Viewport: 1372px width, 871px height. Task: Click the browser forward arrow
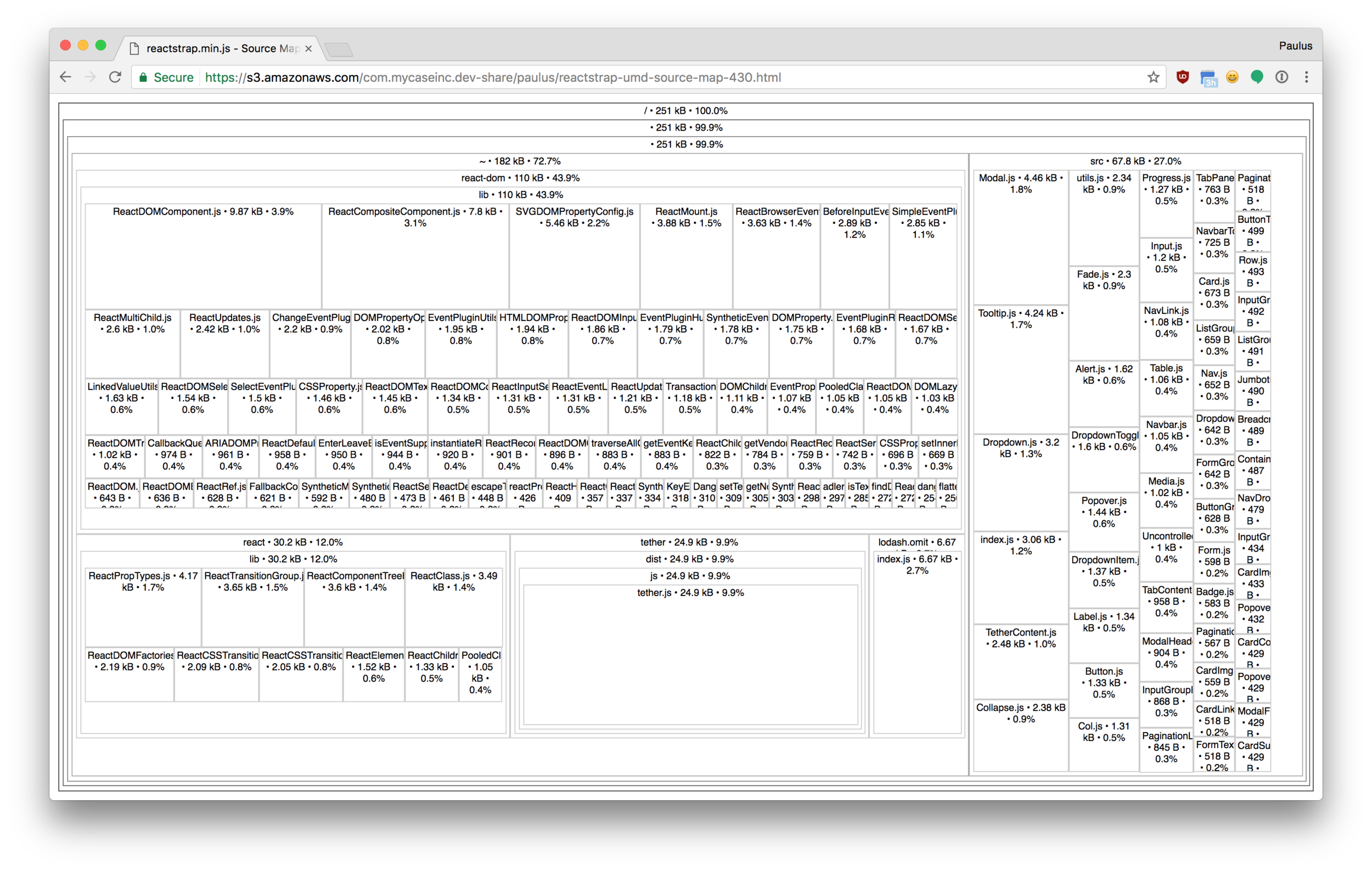pos(90,77)
